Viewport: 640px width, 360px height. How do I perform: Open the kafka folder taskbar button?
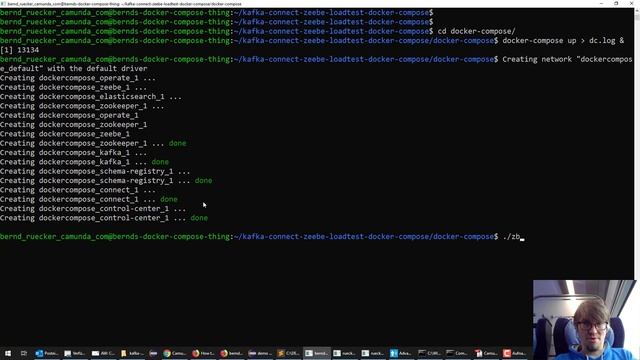point(132,353)
